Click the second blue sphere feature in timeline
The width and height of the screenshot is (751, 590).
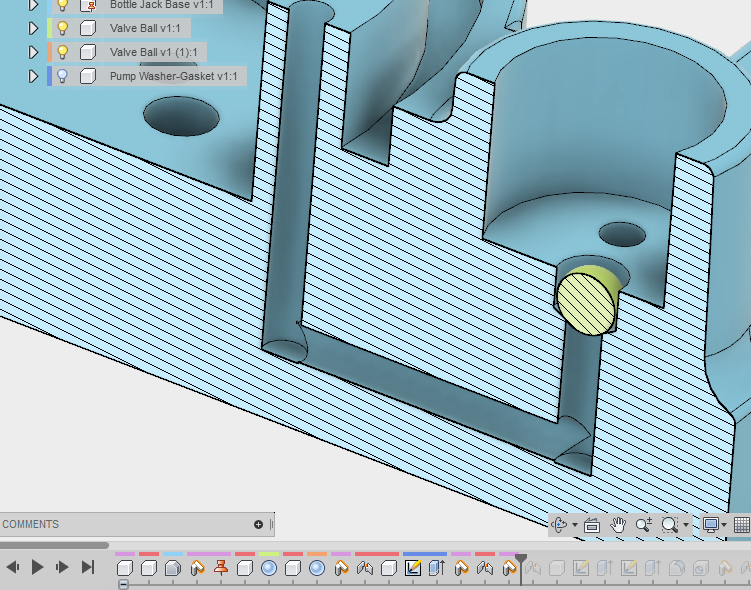coord(317,568)
